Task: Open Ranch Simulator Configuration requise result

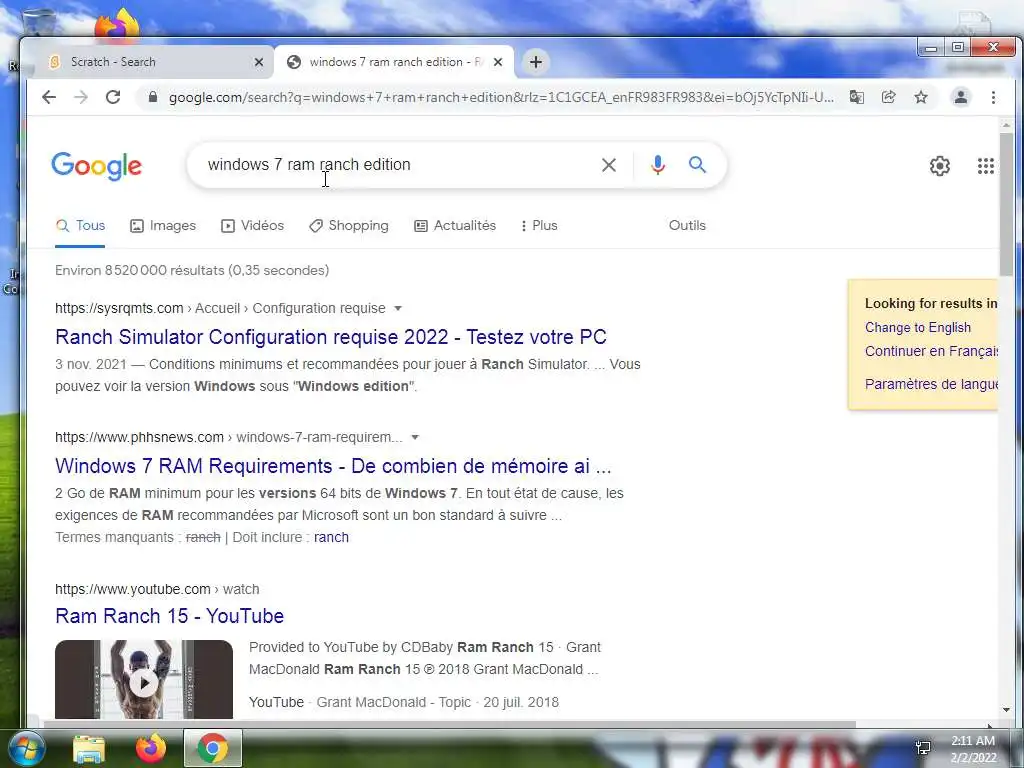Action: pos(331,337)
